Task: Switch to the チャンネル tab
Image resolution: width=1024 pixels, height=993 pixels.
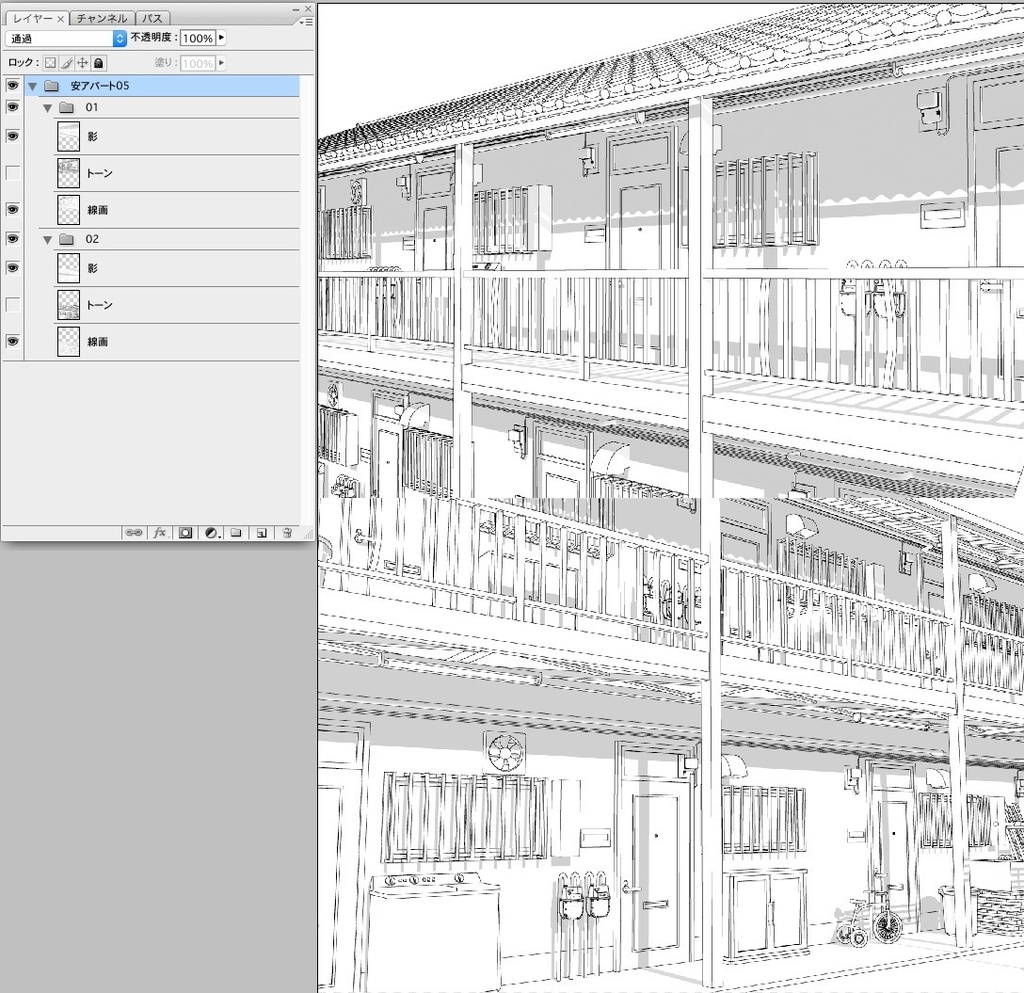Action: click(x=102, y=18)
